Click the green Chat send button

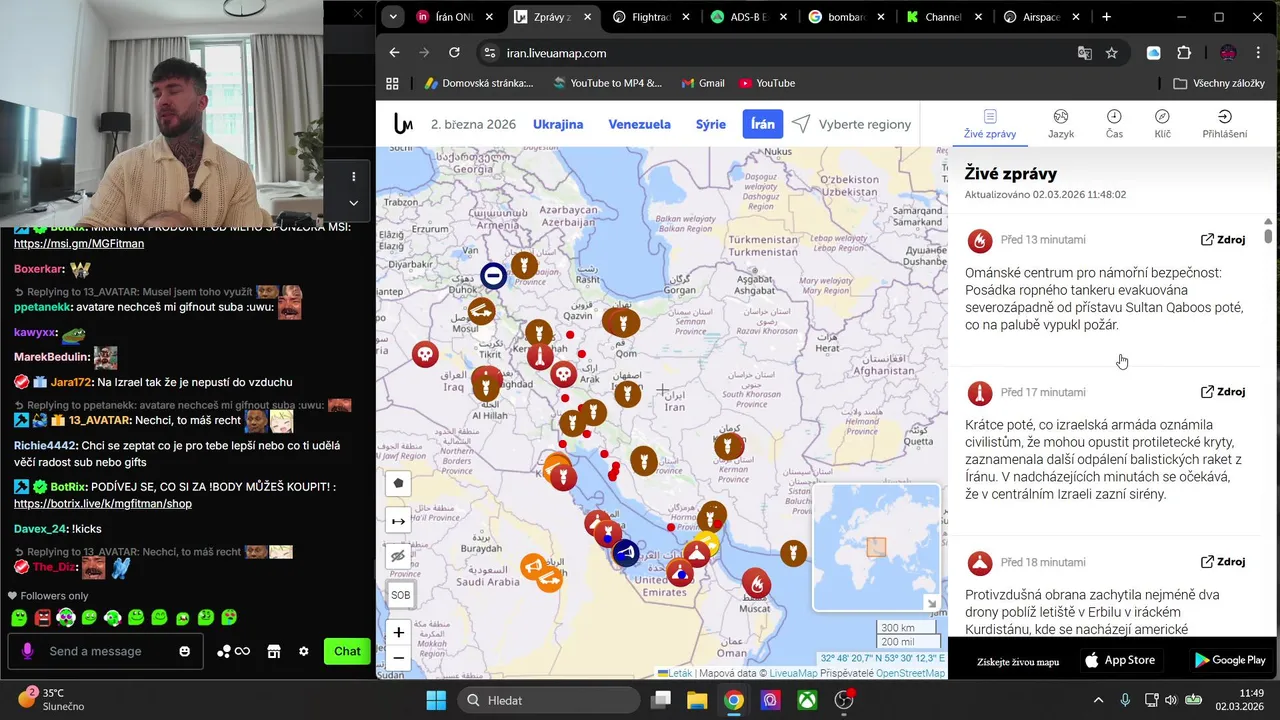pos(347,651)
